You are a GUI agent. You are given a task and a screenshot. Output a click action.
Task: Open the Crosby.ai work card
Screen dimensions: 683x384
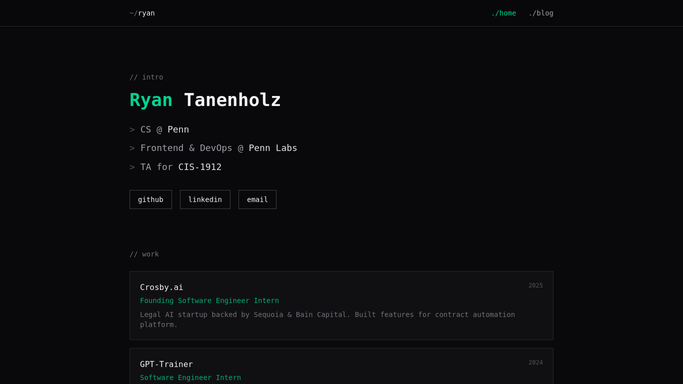[341, 305]
